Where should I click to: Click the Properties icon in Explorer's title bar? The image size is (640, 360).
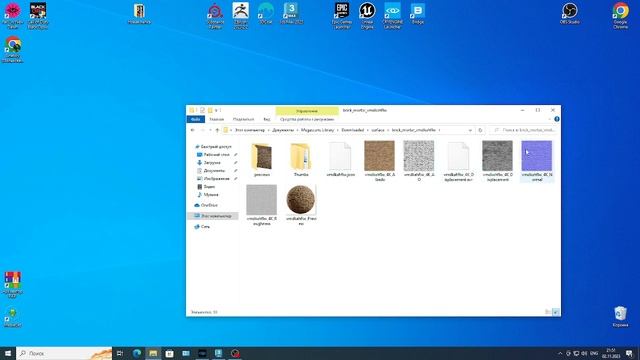point(202,110)
